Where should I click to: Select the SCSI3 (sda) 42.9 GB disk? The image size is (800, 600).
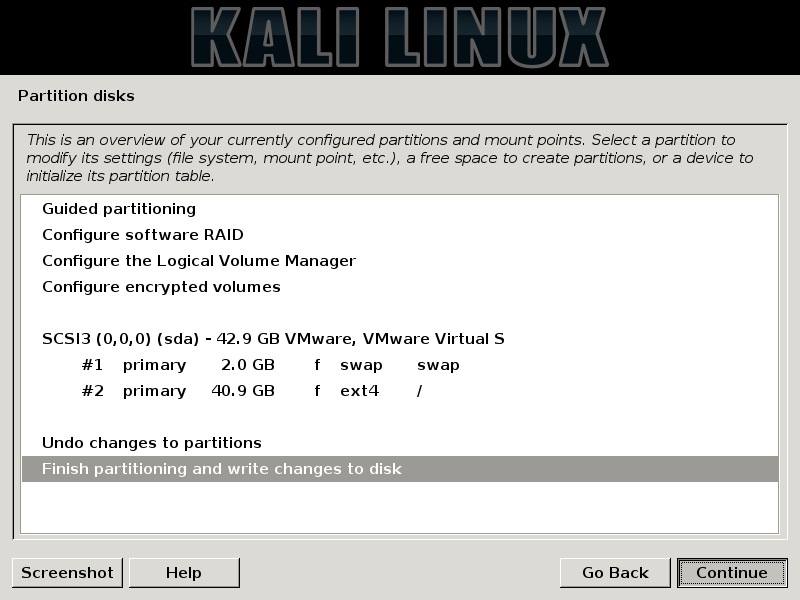(x=400, y=339)
